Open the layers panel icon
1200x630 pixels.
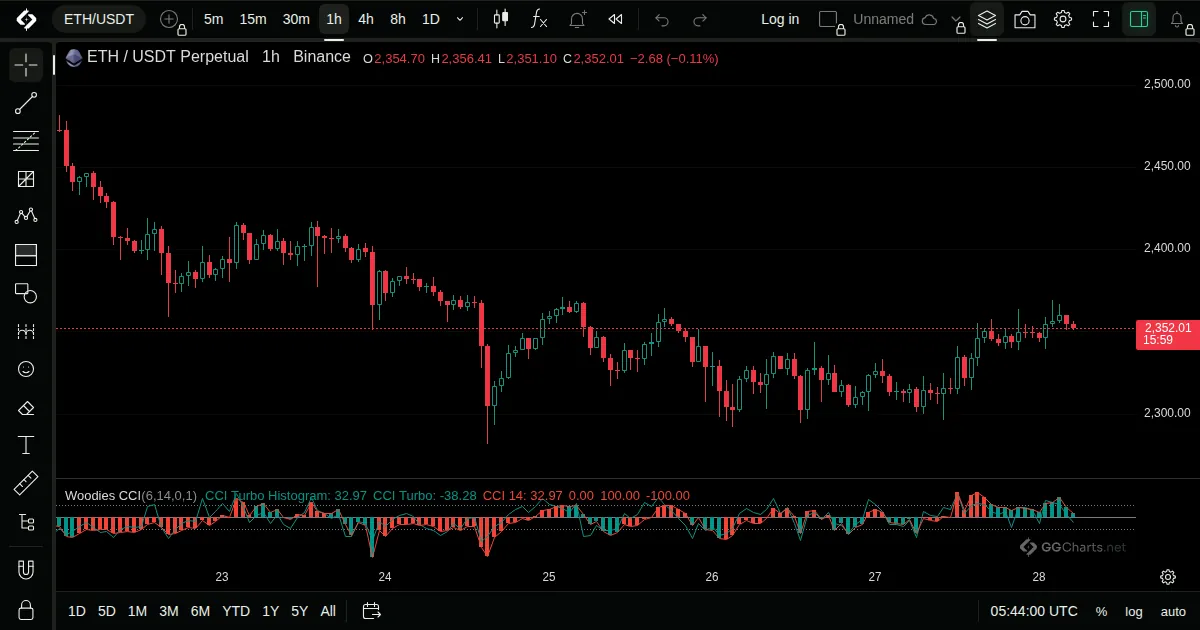(x=987, y=19)
